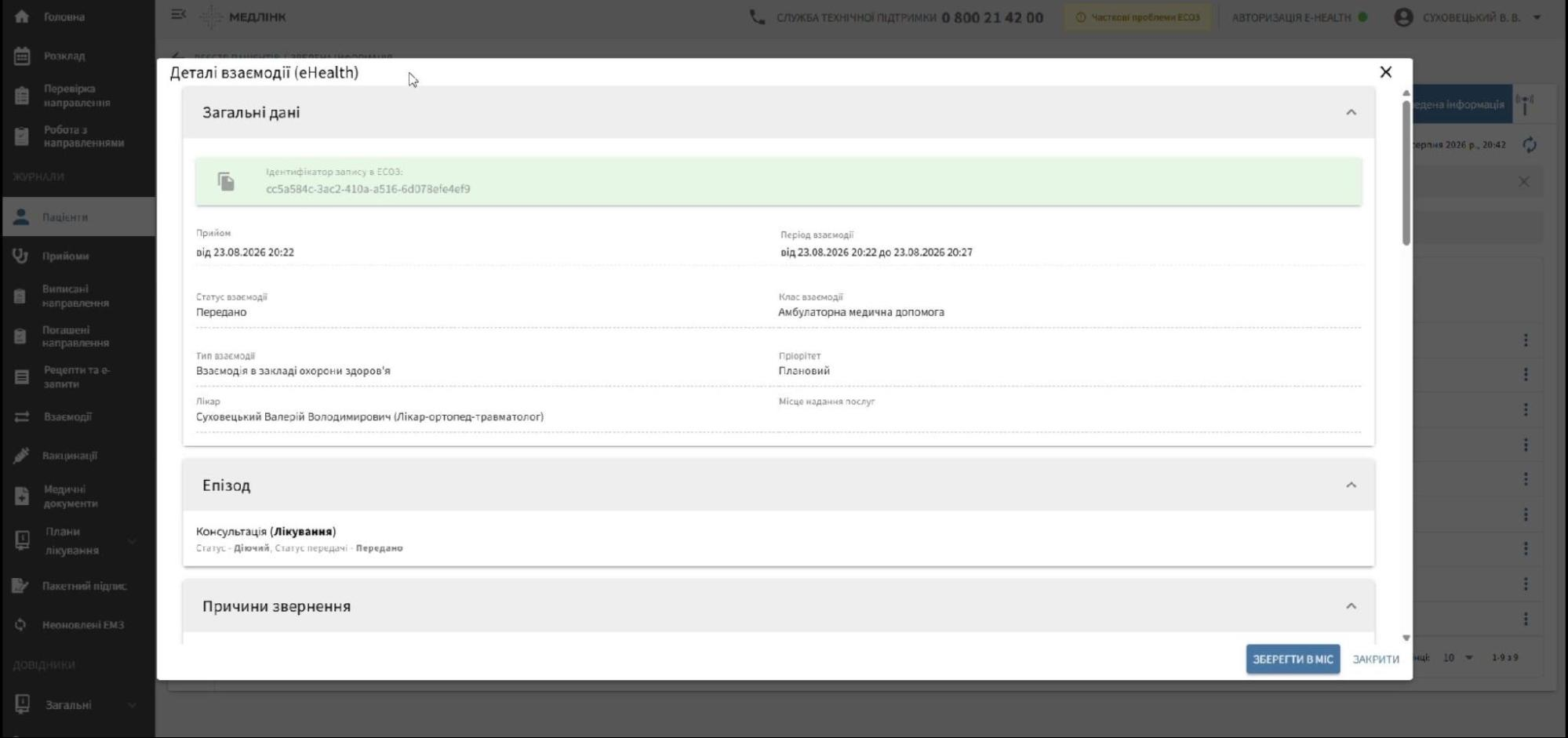The width and height of the screenshot is (1568, 738).
Task: Click the Часткові проблеми ЕСОЗ warning badge
Action: (1137, 17)
